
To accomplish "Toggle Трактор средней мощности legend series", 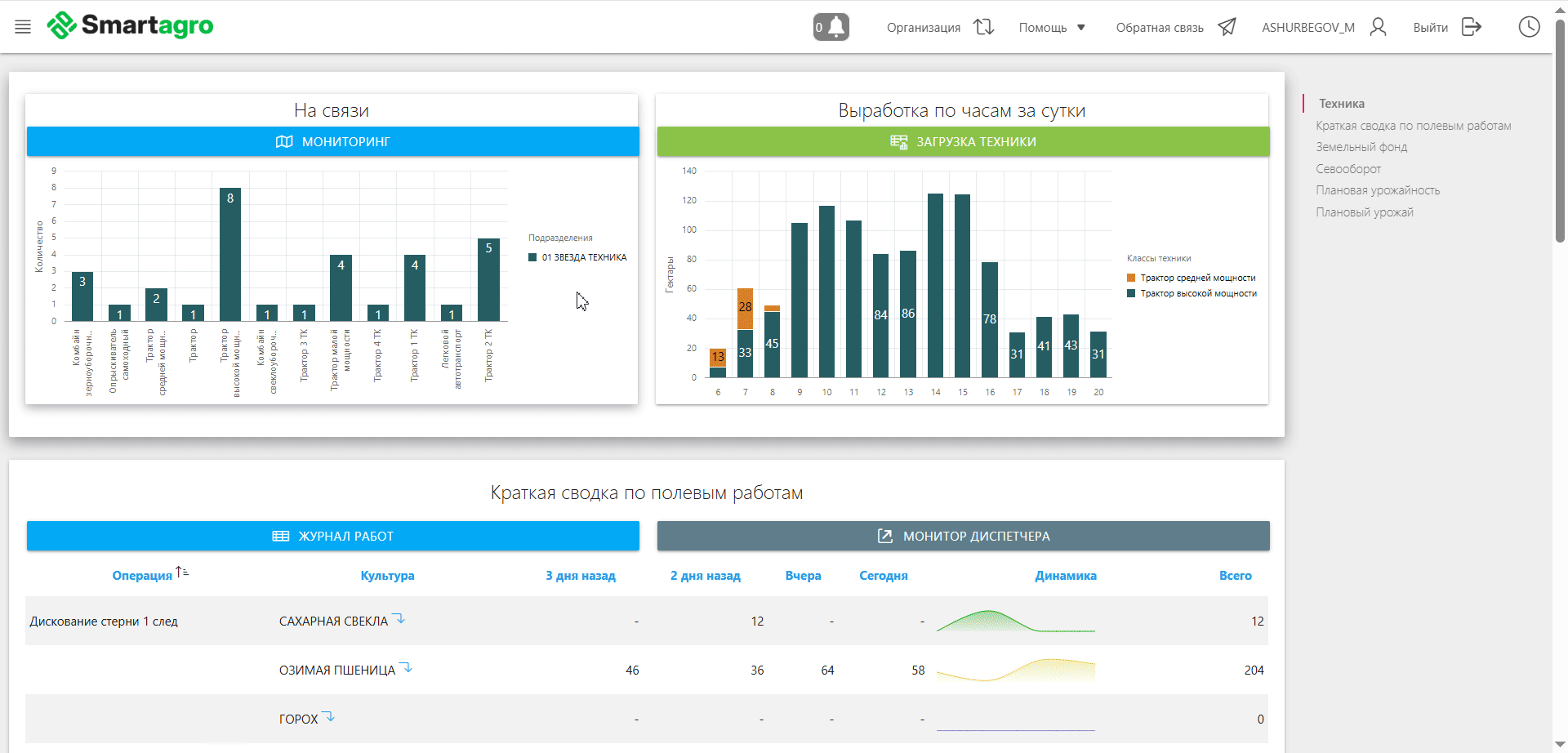I will pyautogui.click(x=1192, y=278).
